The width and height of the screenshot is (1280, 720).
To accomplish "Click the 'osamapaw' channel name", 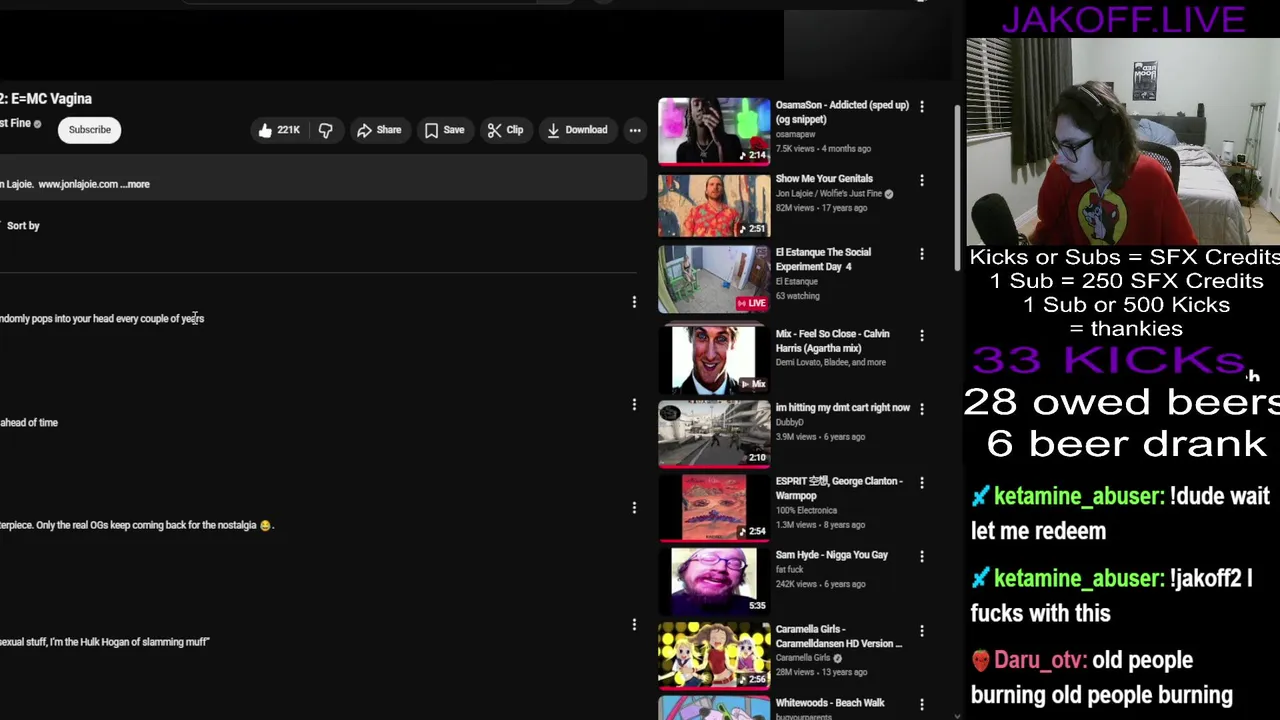I will click(x=795, y=134).
